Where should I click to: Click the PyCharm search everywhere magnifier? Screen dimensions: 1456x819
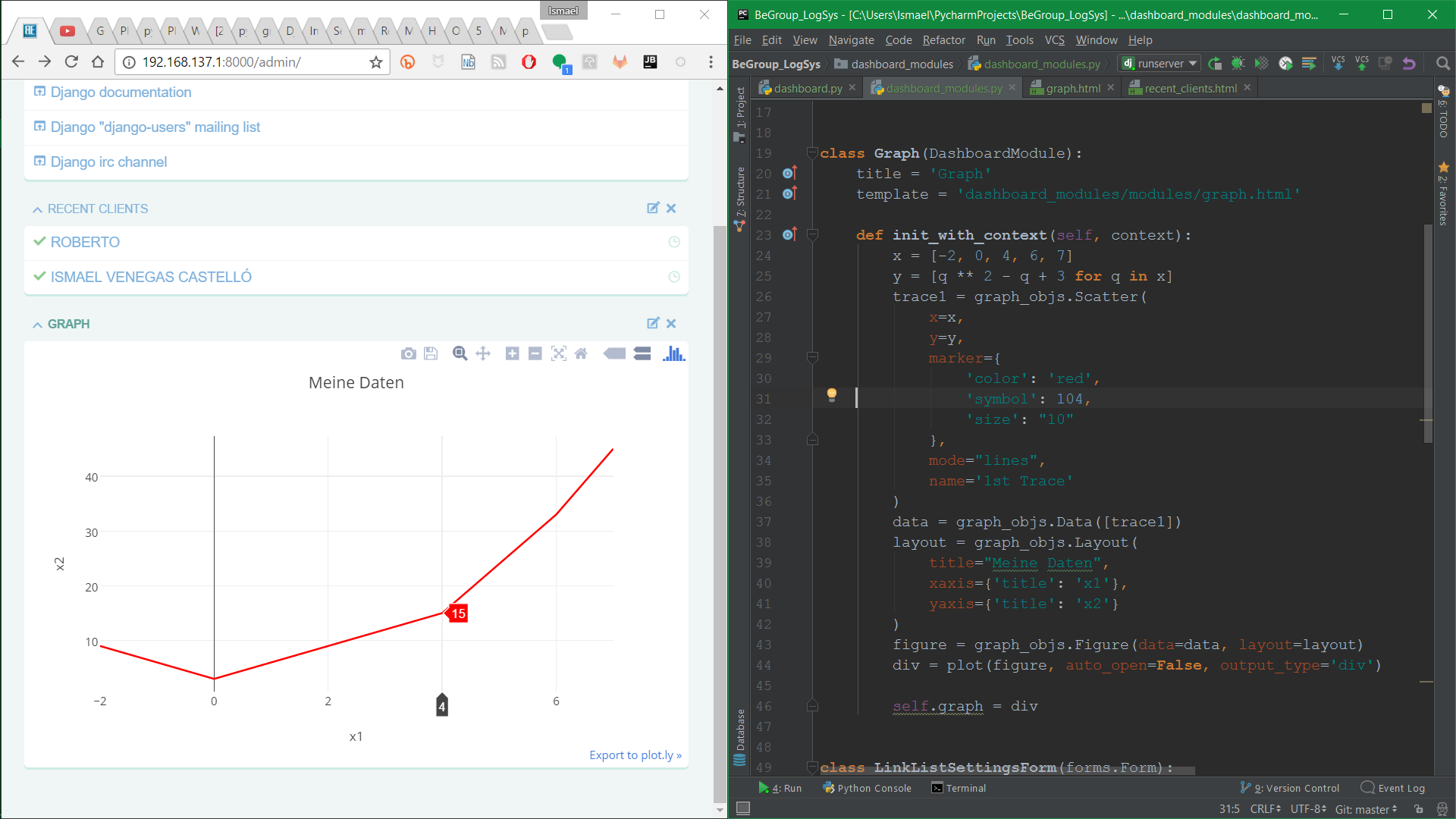(1442, 64)
